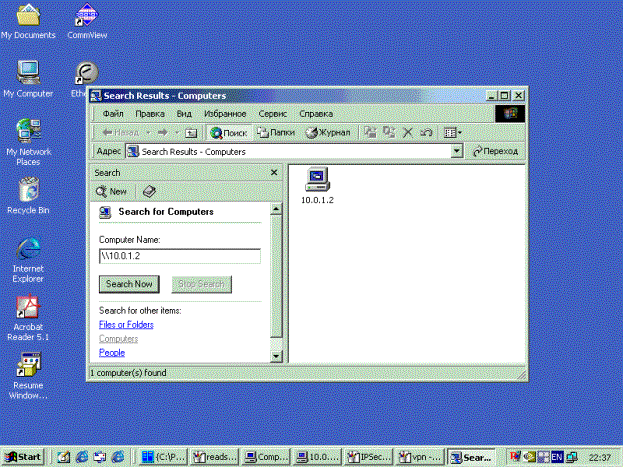623x467 pixels.
Task: Click the Up one level toolbar icon
Action: click(191, 132)
